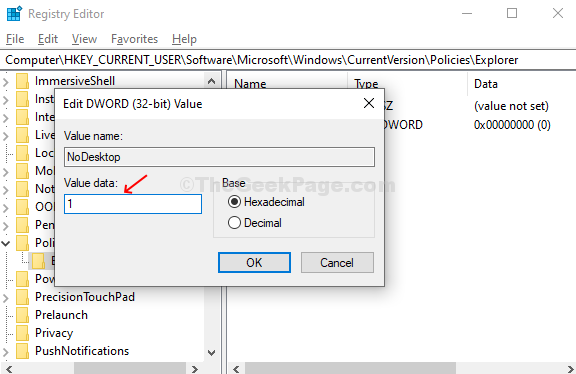Click the folder icon of Not... key

click(x=22, y=189)
